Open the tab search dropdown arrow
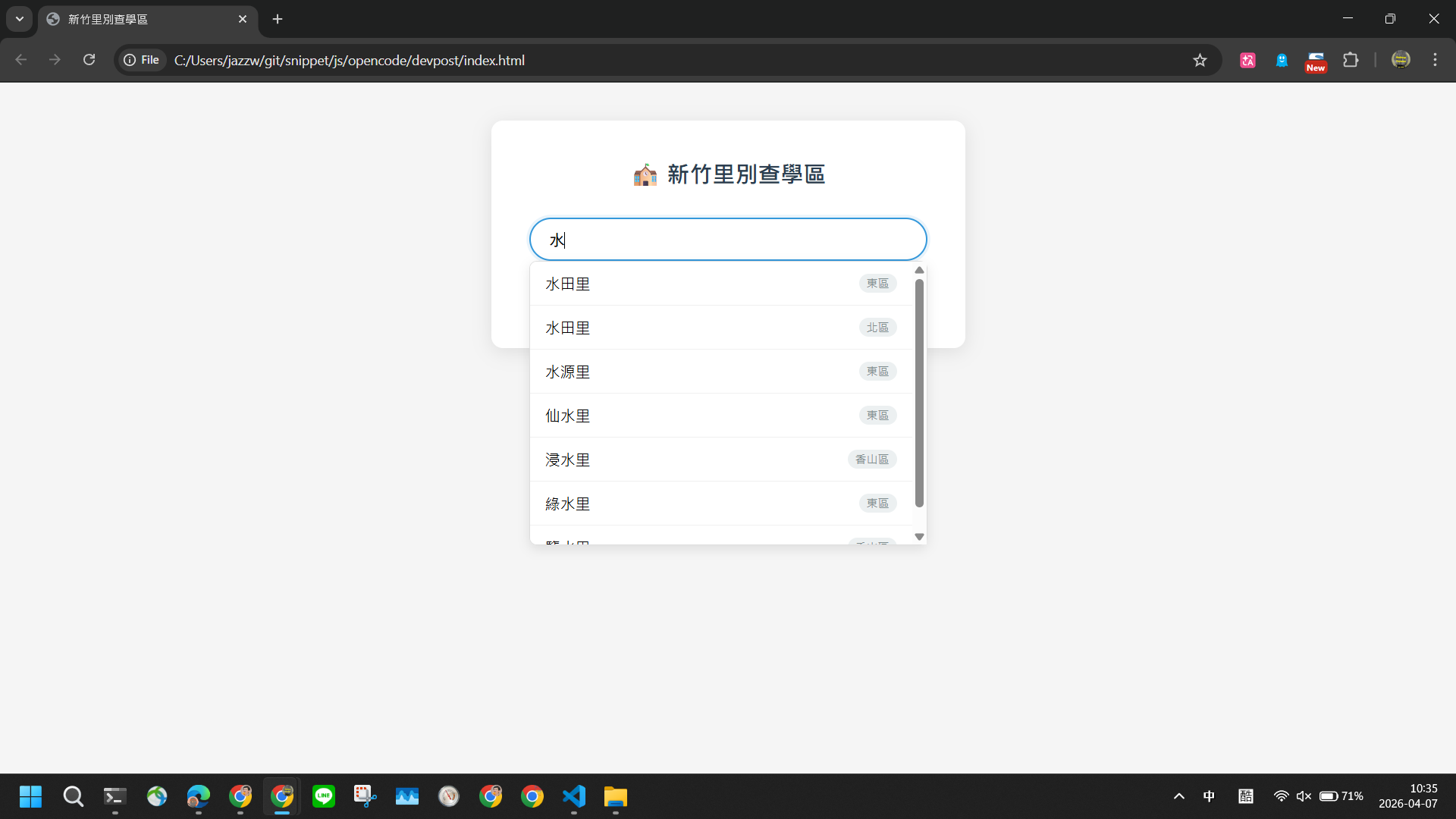Screen dimensions: 1456x819 pos(20,19)
